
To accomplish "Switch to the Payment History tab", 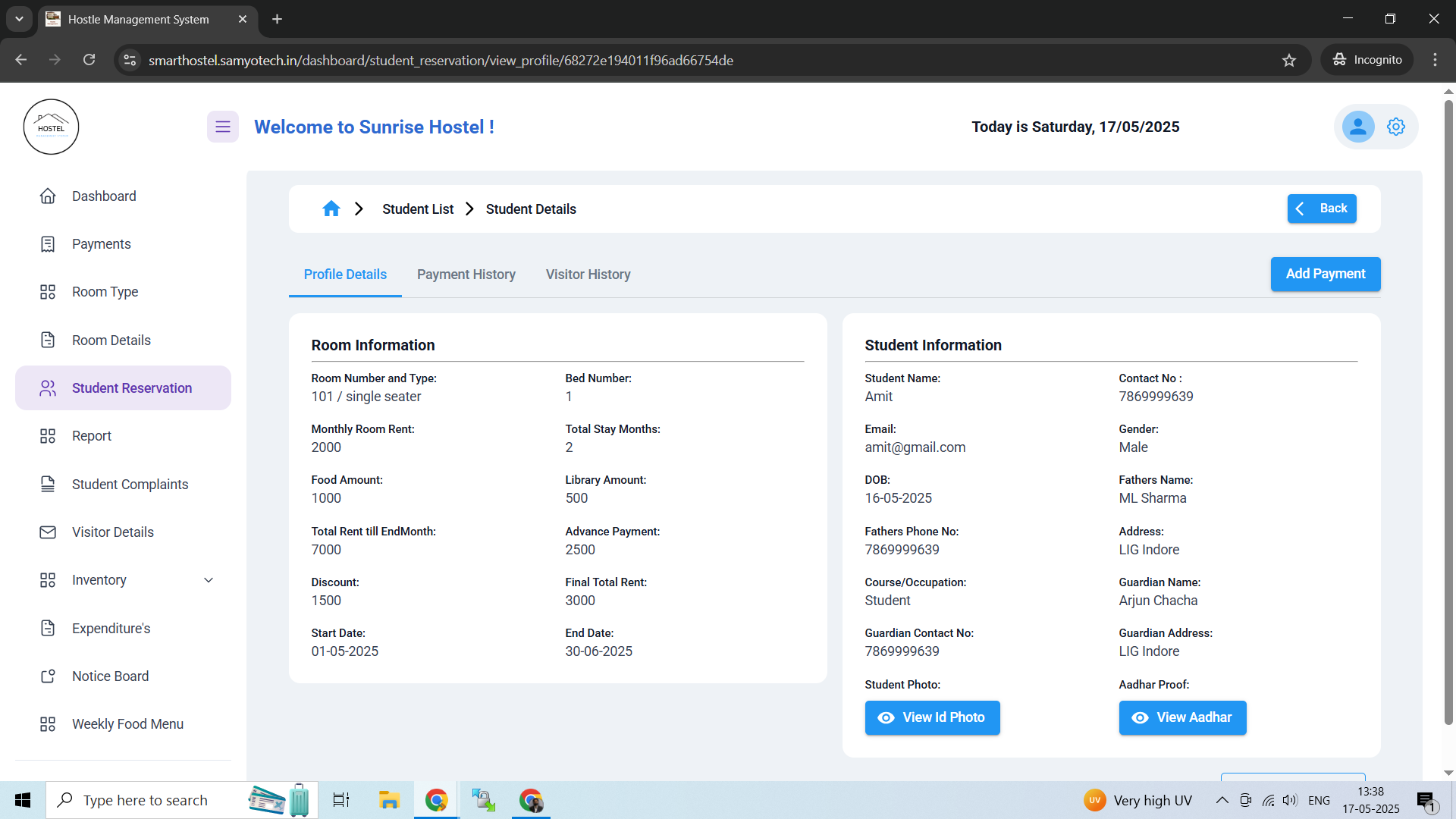I will pyautogui.click(x=466, y=275).
